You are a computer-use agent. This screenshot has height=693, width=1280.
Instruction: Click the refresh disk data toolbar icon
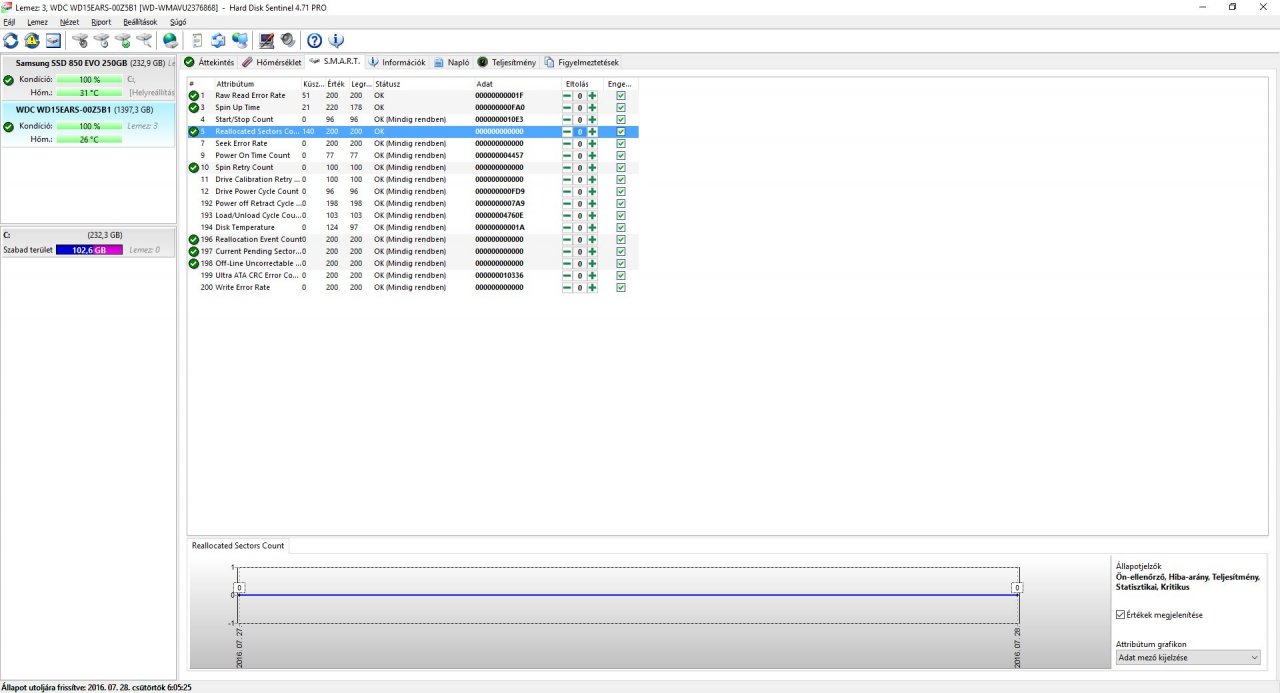point(11,40)
